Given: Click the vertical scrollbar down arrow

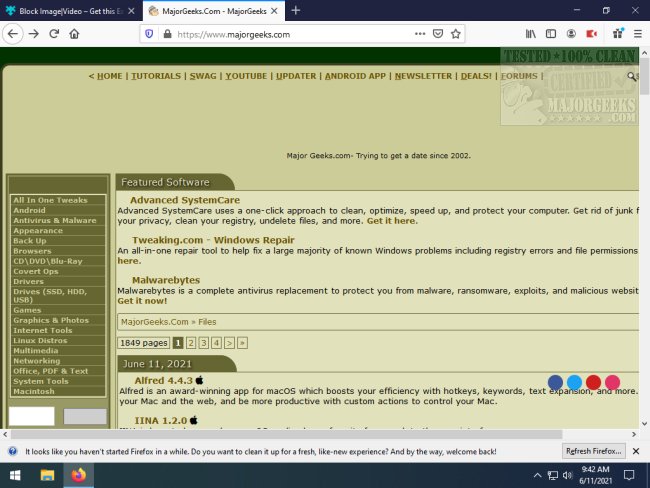Looking at the screenshot, I should tap(644, 424).
